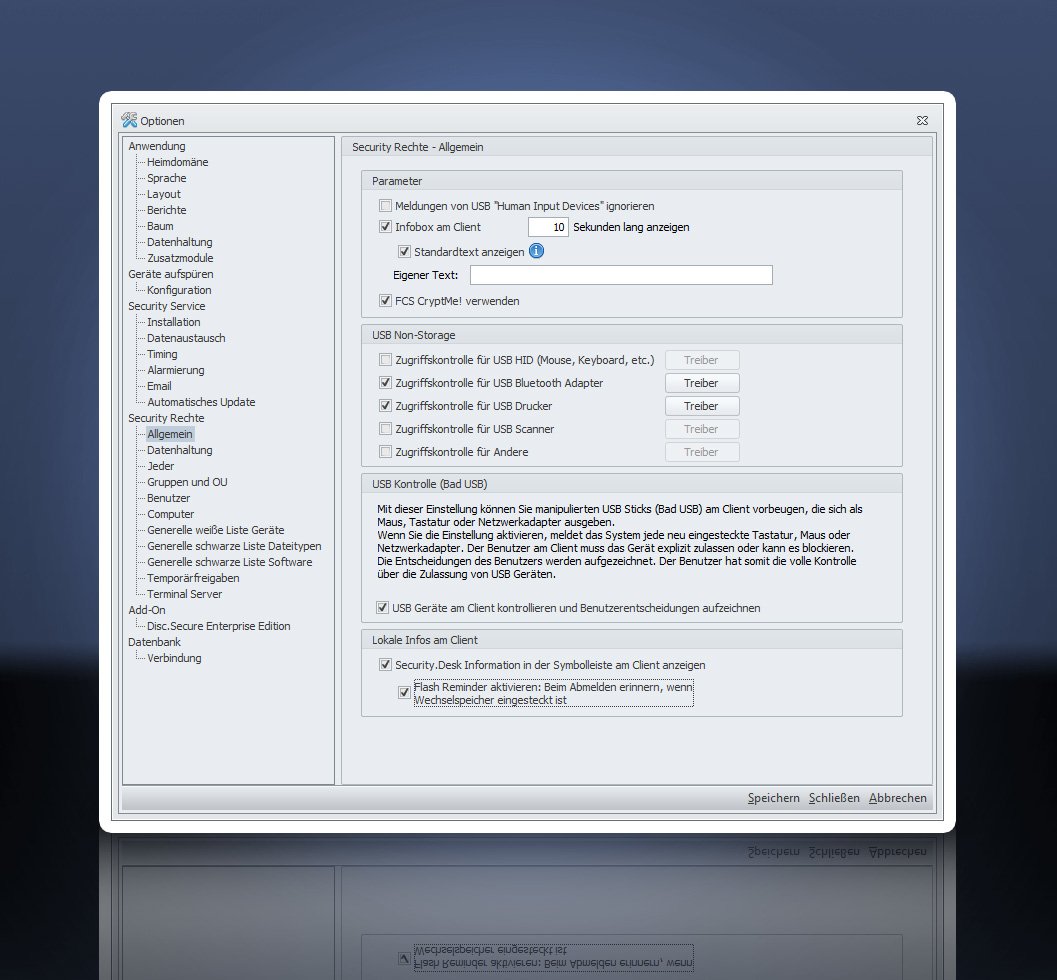1057x980 pixels.
Task: Click the wrench icon in the Optionen title bar
Action: [128, 120]
